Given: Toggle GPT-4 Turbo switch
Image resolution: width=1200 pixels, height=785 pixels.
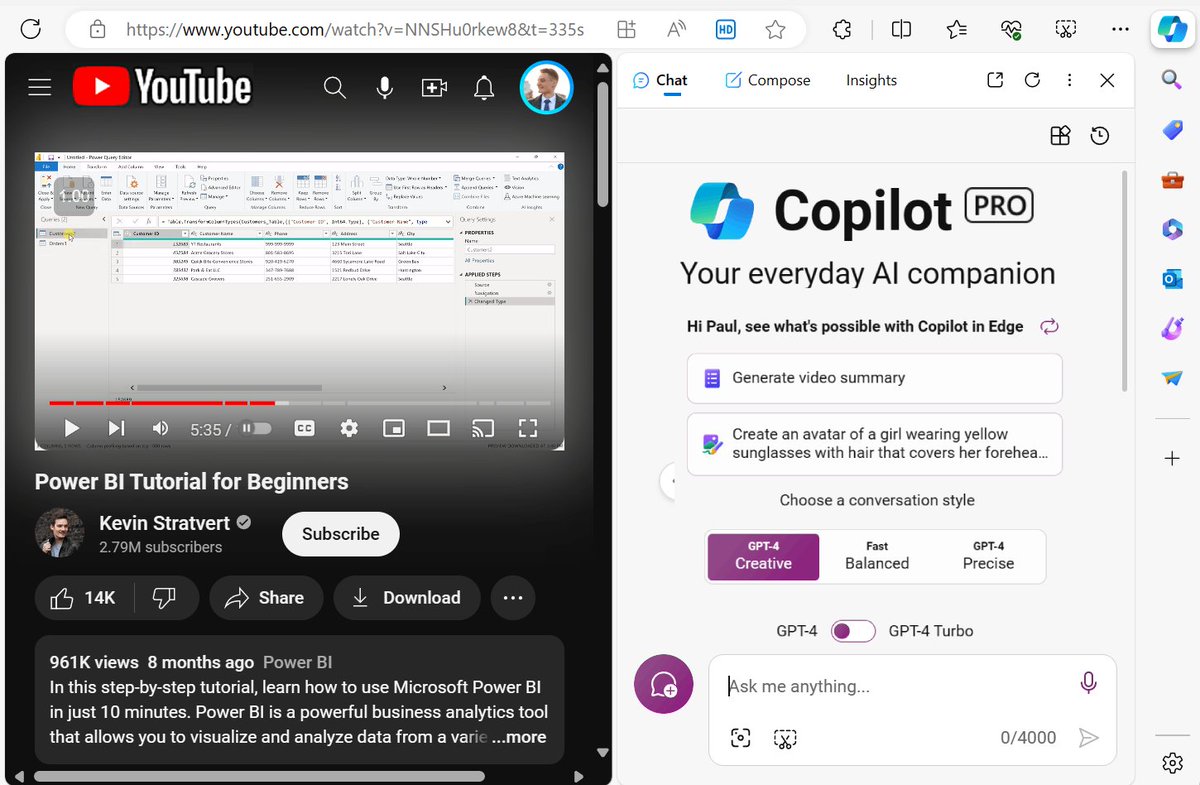Looking at the screenshot, I should [x=853, y=631].
